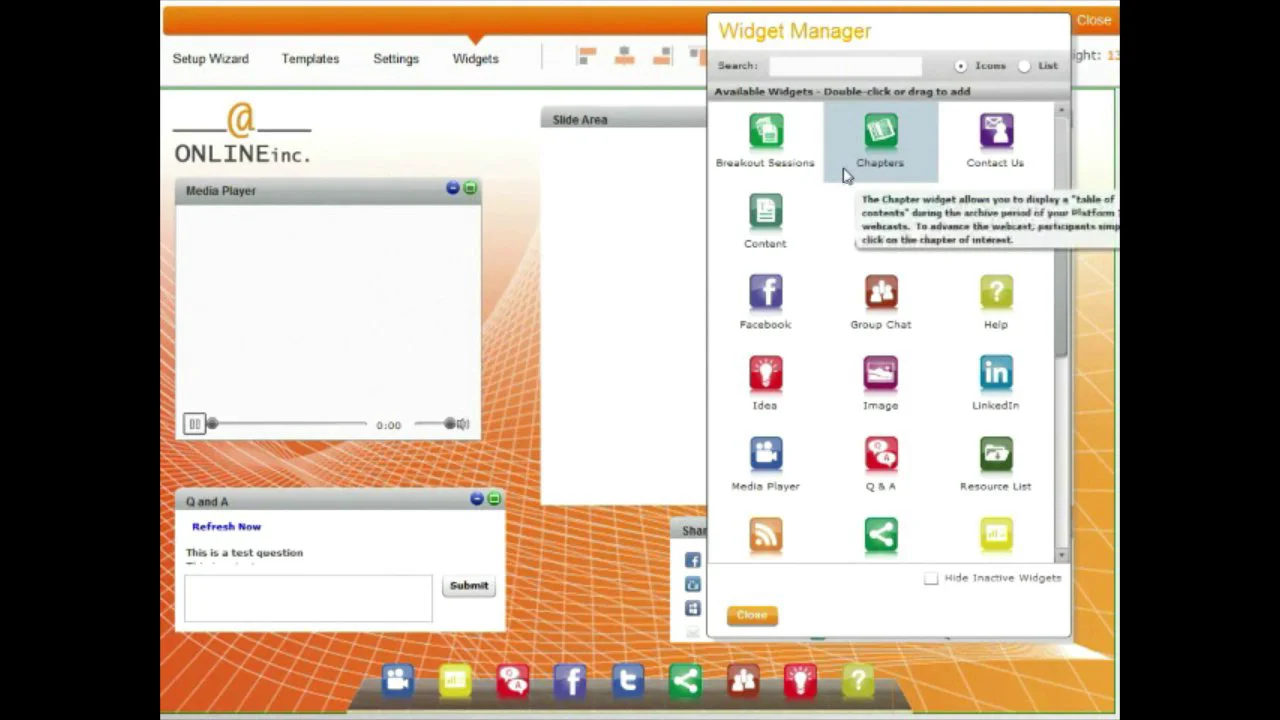Screen dimensions: 1280x720
Task: Select the Group Chat widget icon
Action: [x=881, y=293]
